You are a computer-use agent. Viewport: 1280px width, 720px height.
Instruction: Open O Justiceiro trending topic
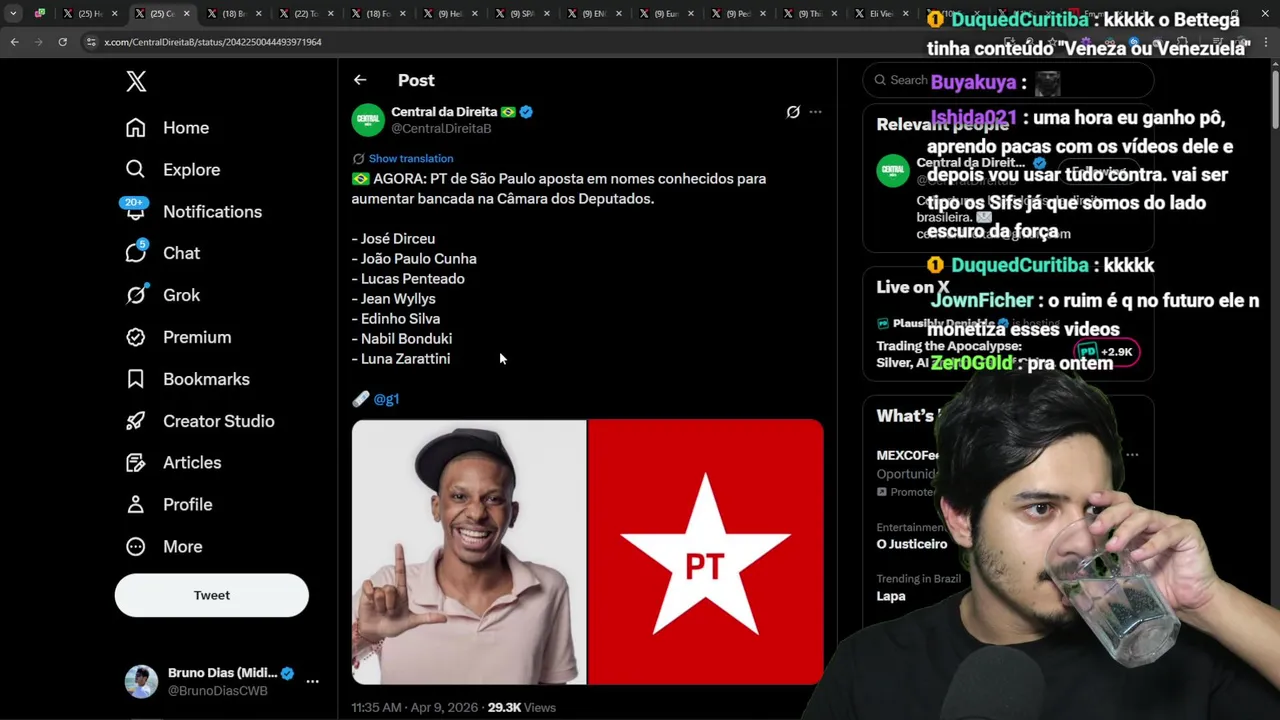pos(911,544)
